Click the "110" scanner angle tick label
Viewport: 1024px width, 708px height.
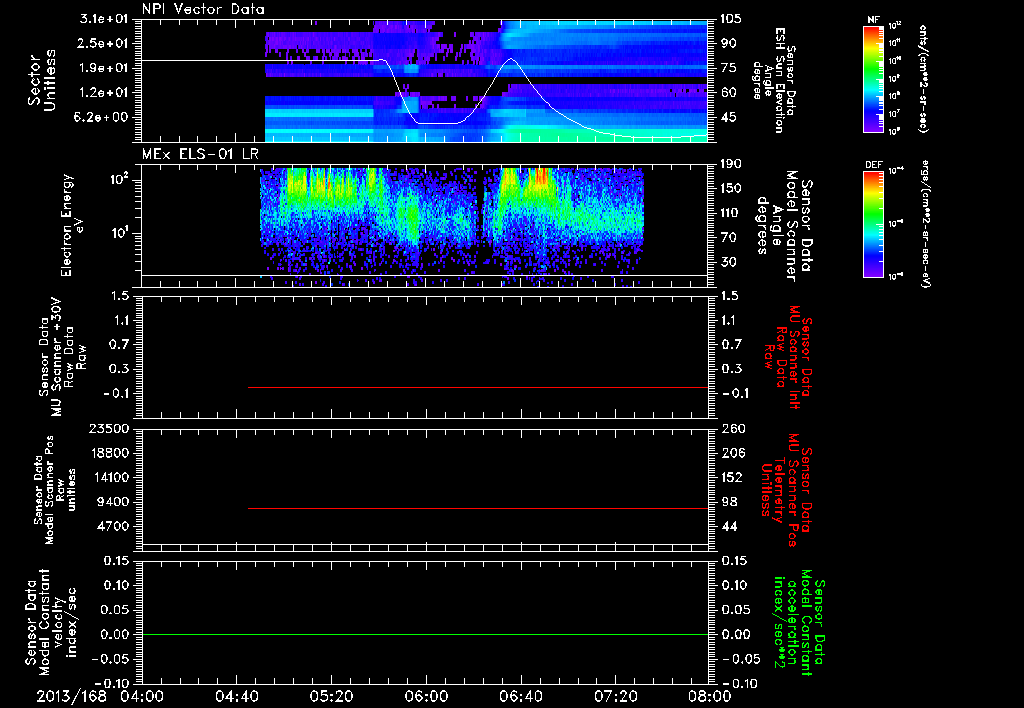pyautogui.click(x=731, y=213)
